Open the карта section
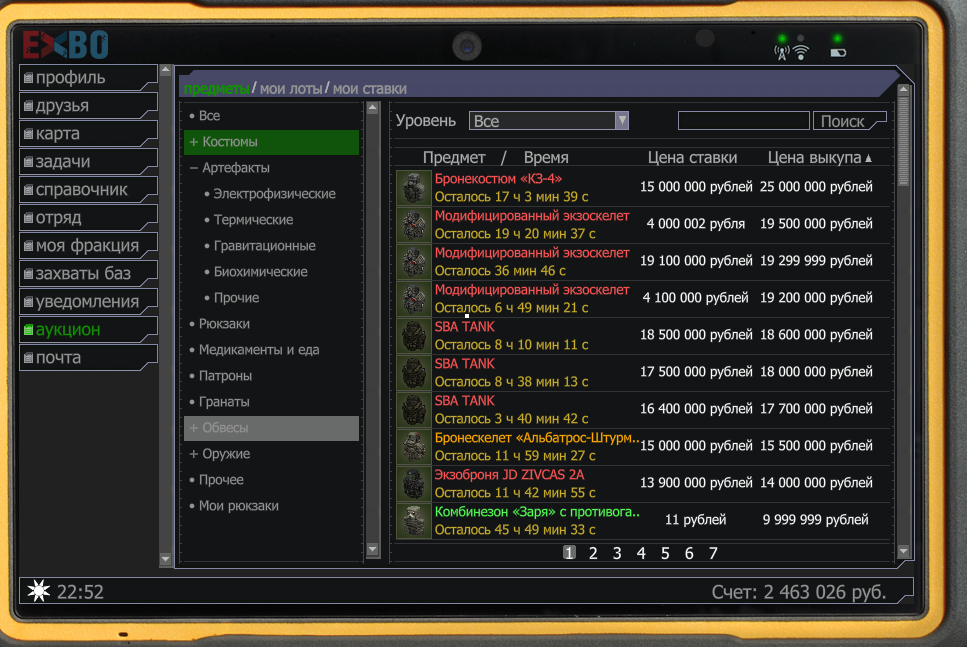967x647 pixels. click(x=88, y=133)
